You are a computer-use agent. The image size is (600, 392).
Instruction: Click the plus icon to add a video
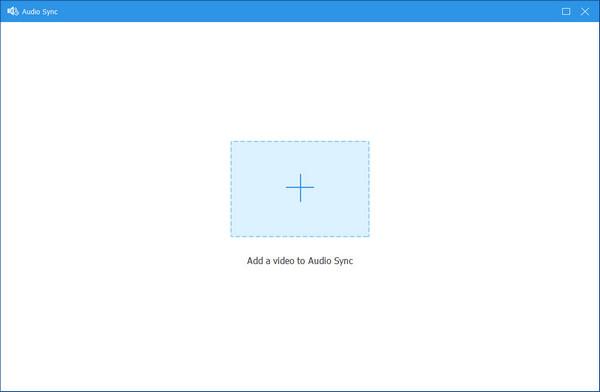click(300, 188)
